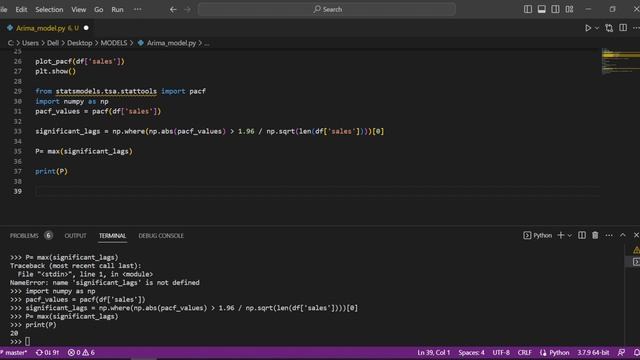Image resolution: width=640 pixels, height=360 pixels.
Task: Expand the breadcrumb trailing ellipsis
Action: (207, 43)
